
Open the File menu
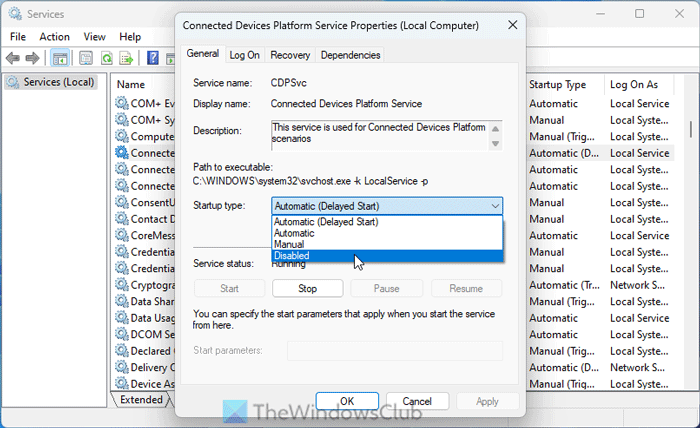(18, 37)
